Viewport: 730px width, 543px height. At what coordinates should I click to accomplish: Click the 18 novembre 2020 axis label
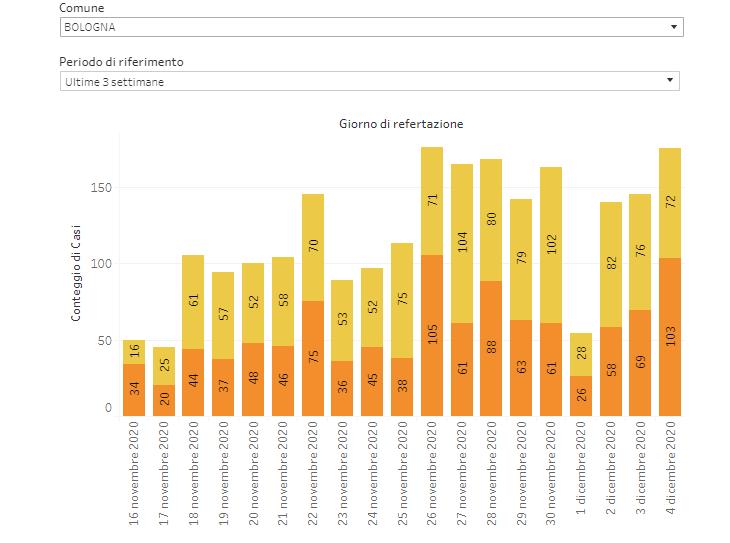click(194, 477)
